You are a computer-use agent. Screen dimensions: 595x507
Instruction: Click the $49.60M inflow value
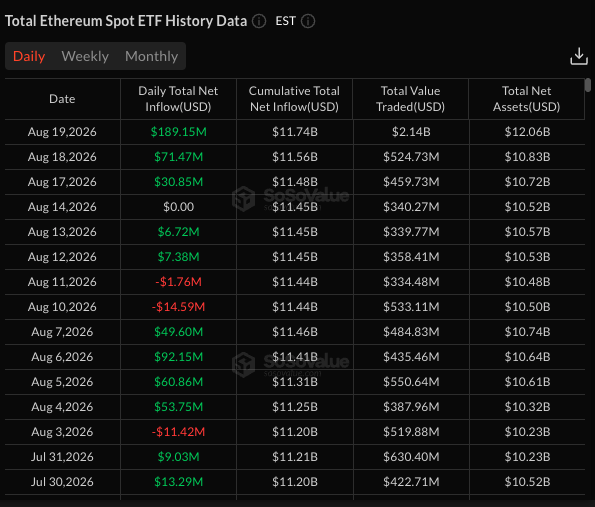[x=178, y=332]
